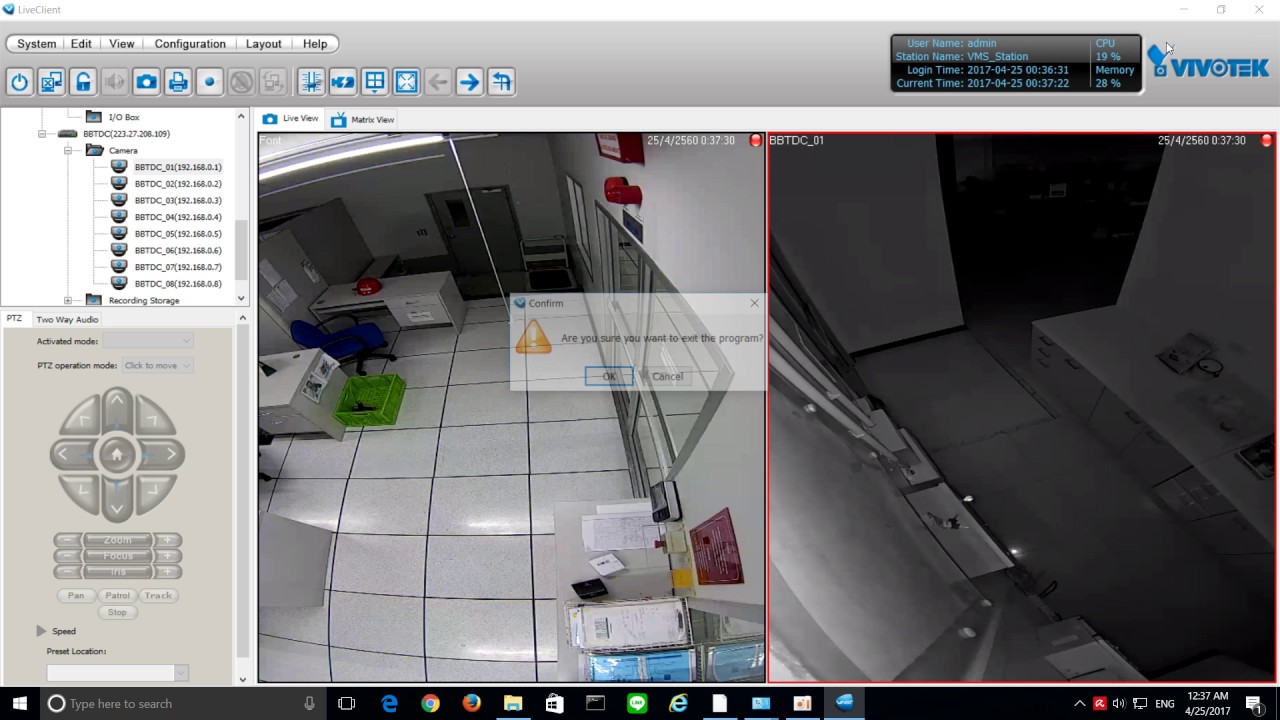Screen dimensions: 1280x720
Task: Click the speaker volume toolbar icon
Action: [x=115, y=82]
